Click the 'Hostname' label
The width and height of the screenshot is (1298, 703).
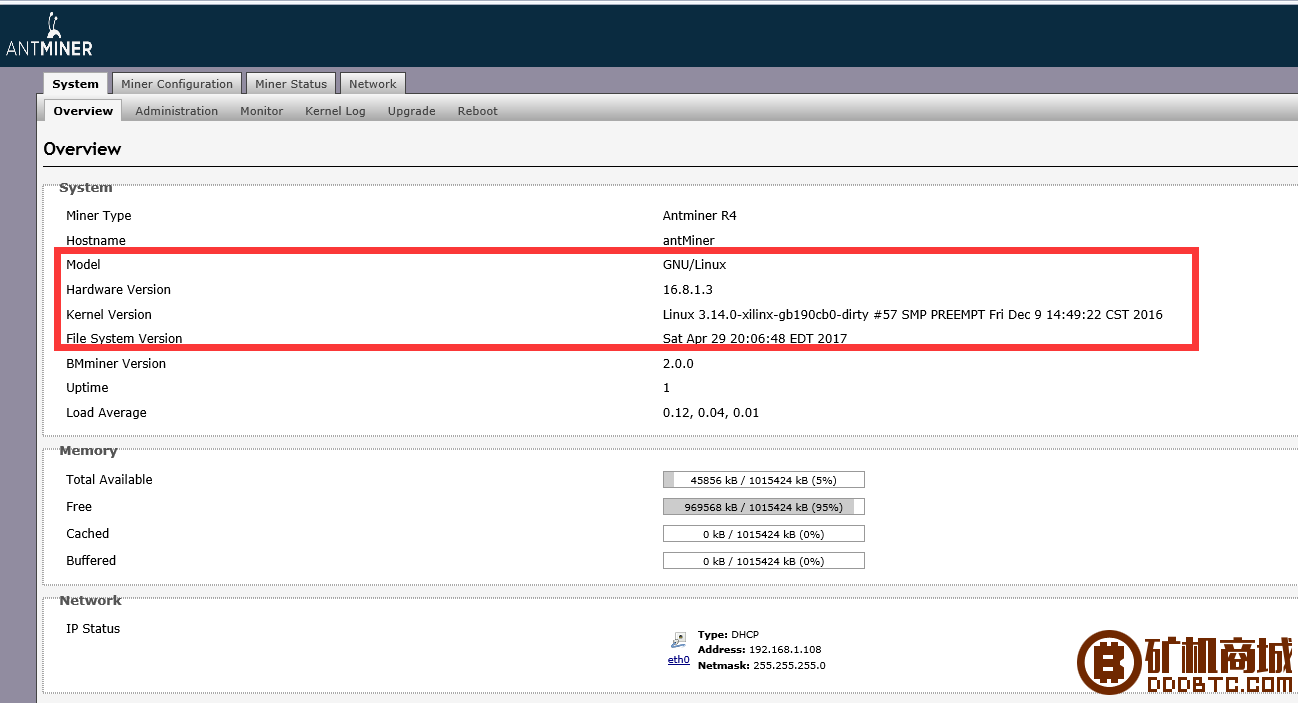click(x=96, y=241)
